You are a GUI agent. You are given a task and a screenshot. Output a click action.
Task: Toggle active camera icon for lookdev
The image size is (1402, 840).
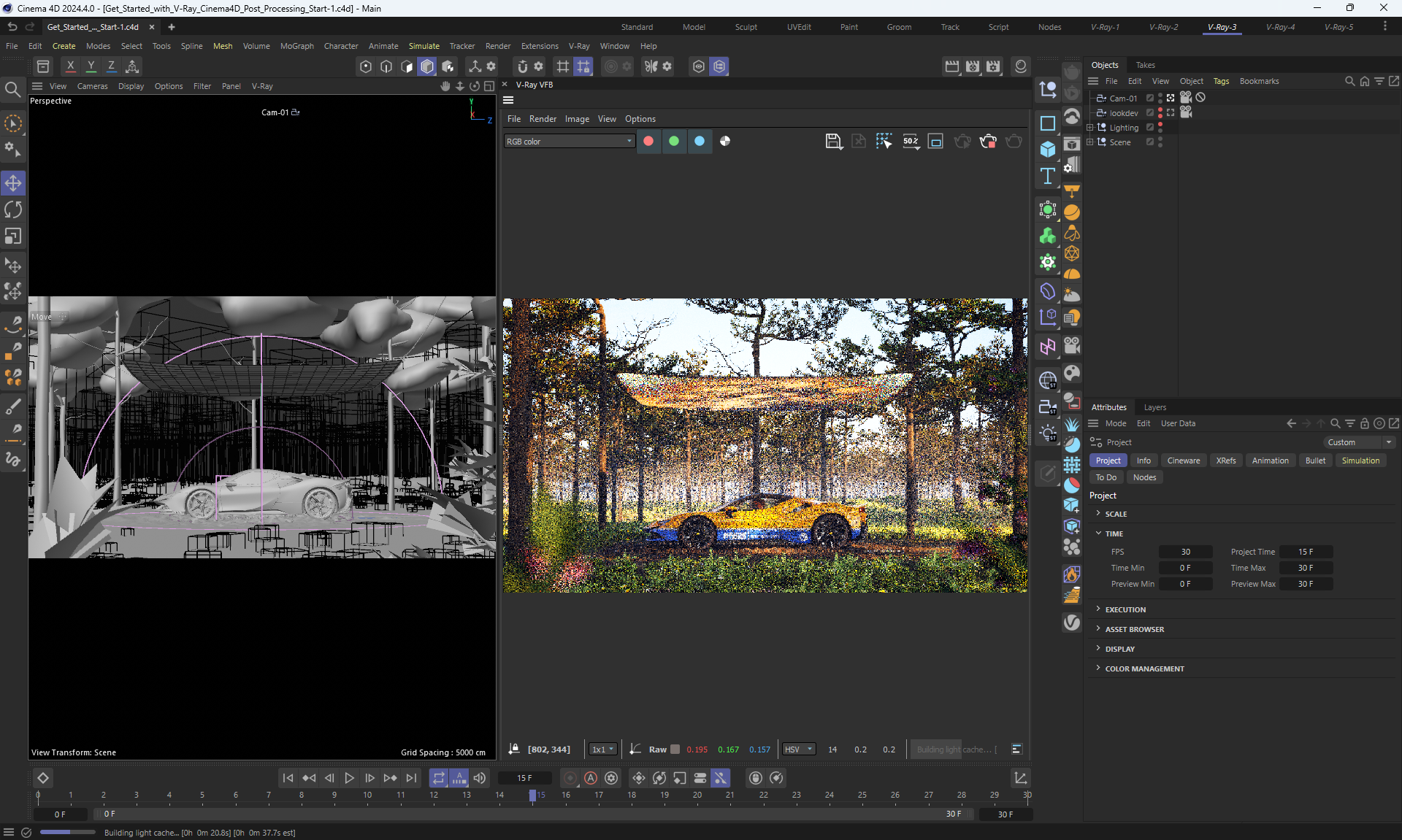(x=1171, y=112)
